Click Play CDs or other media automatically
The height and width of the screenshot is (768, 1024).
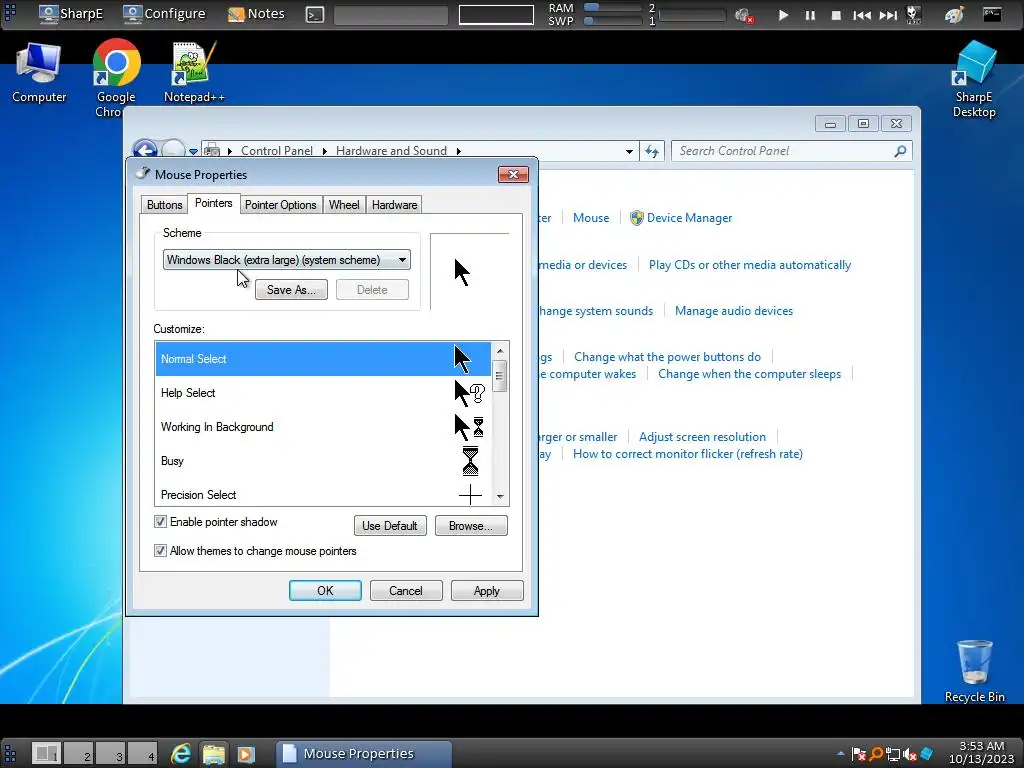[750, 265]
